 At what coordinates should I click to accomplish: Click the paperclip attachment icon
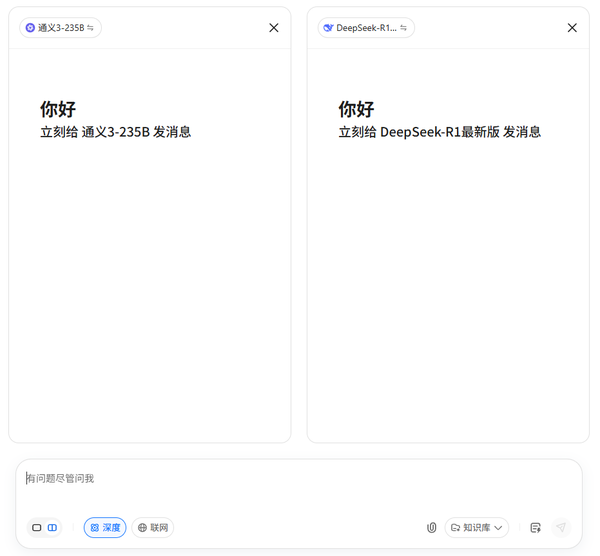(432, 527)
